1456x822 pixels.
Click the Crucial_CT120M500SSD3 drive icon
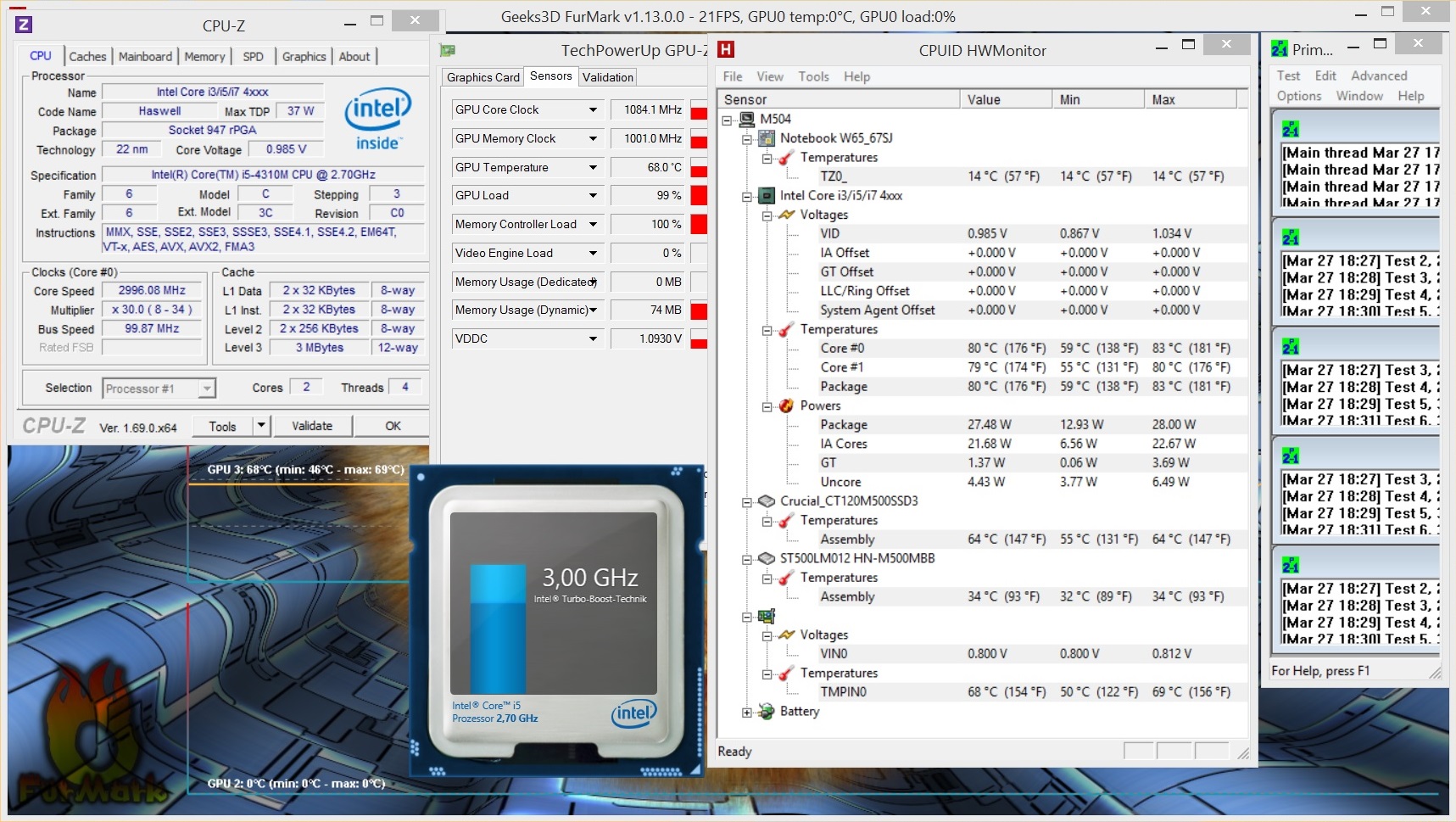coord(767,501)
